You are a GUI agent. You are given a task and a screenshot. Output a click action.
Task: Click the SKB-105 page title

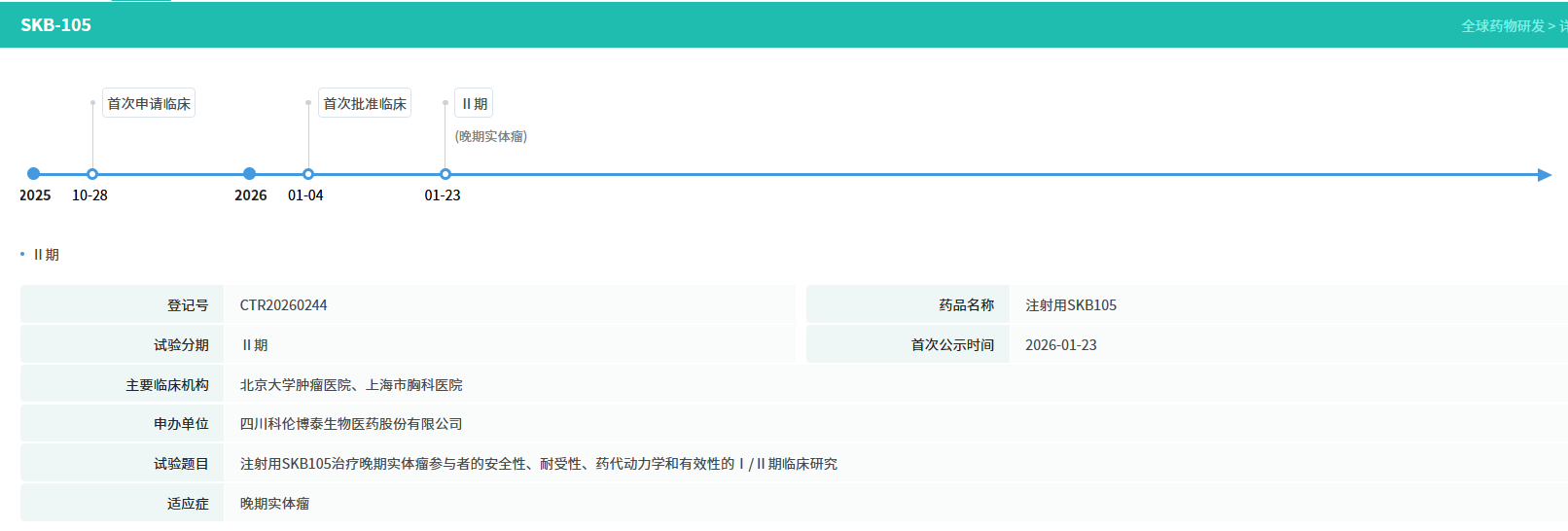point(56,25)
